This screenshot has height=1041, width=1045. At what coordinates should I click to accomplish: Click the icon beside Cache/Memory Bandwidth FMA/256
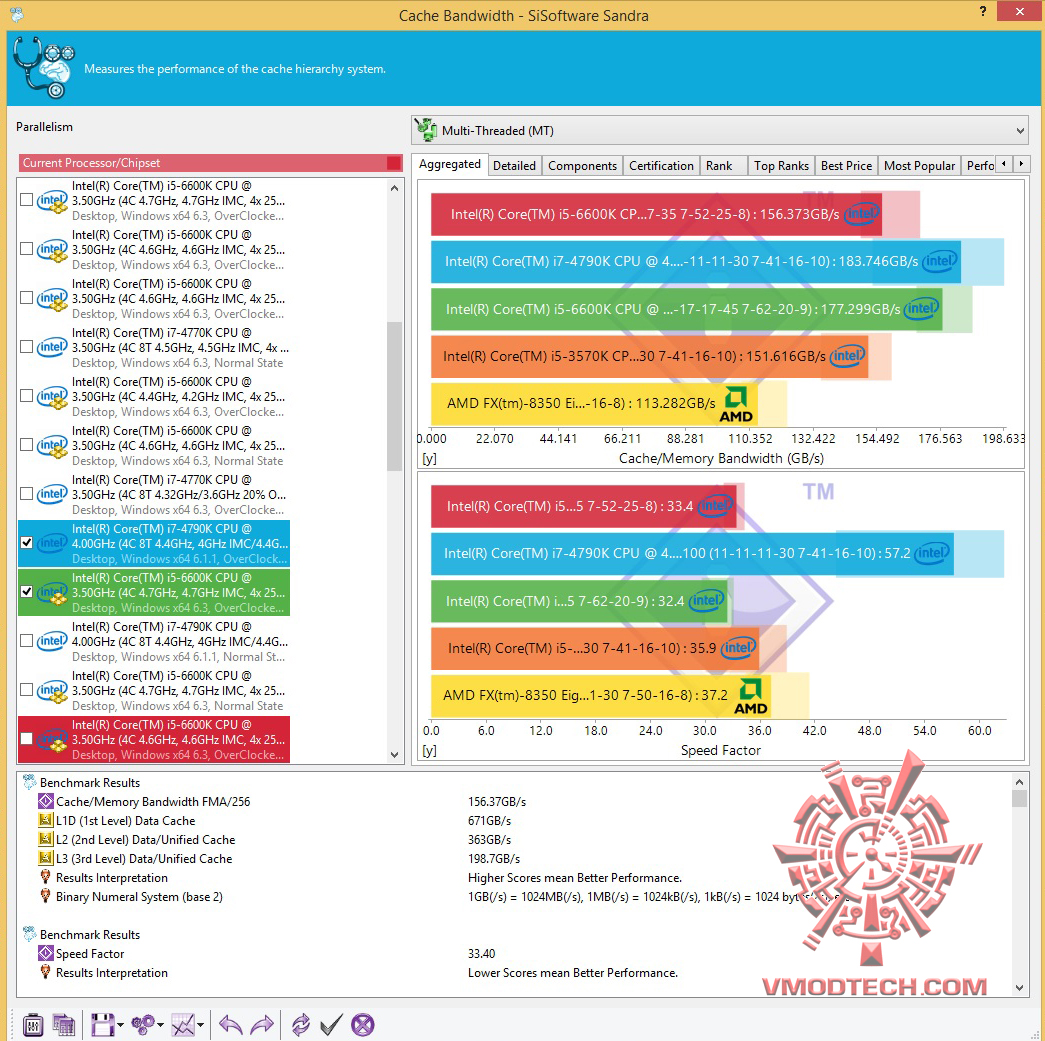(45, 801)
